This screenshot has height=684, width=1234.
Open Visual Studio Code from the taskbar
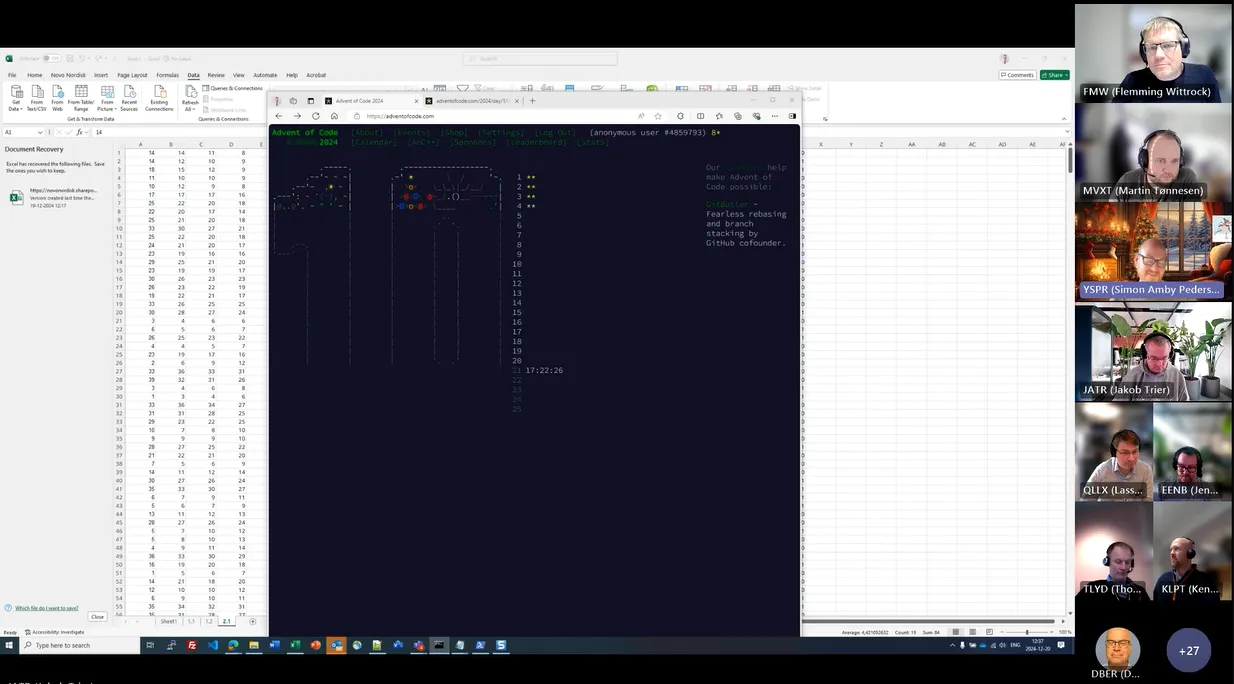tap(213, 646)
